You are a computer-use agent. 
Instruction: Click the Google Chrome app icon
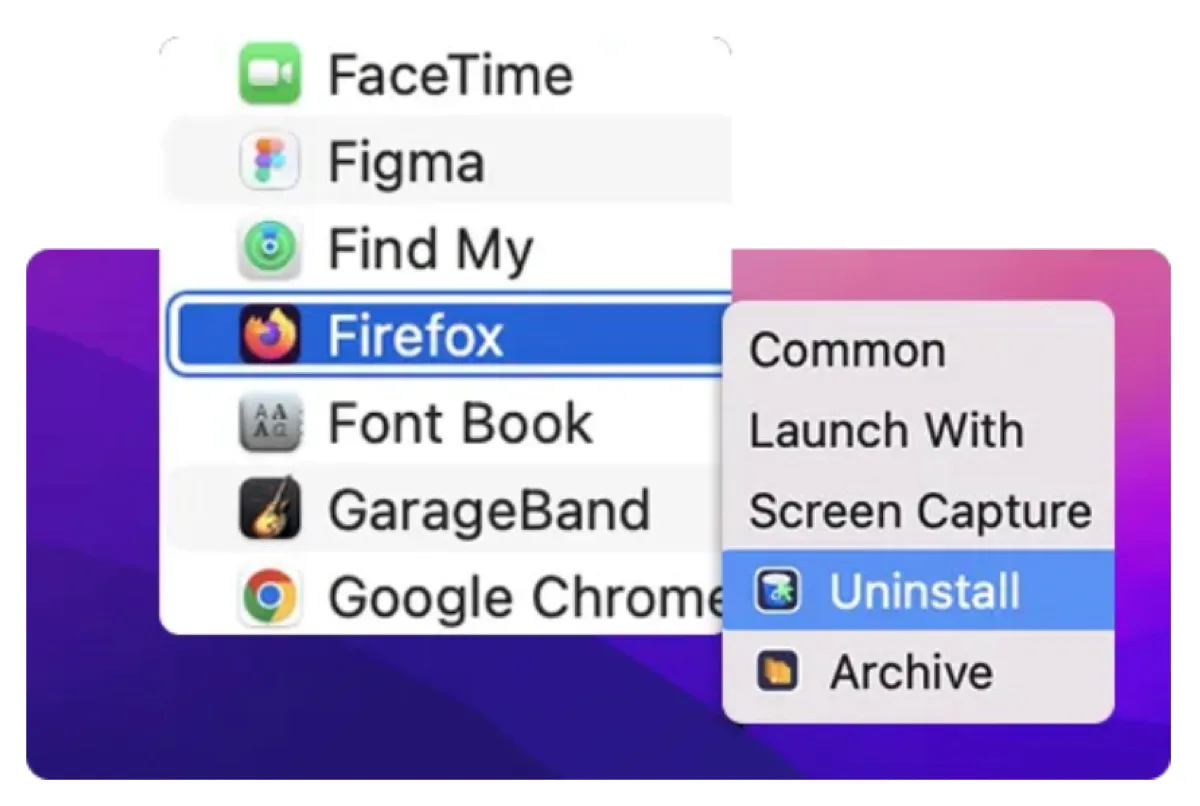tap(269, 597)
